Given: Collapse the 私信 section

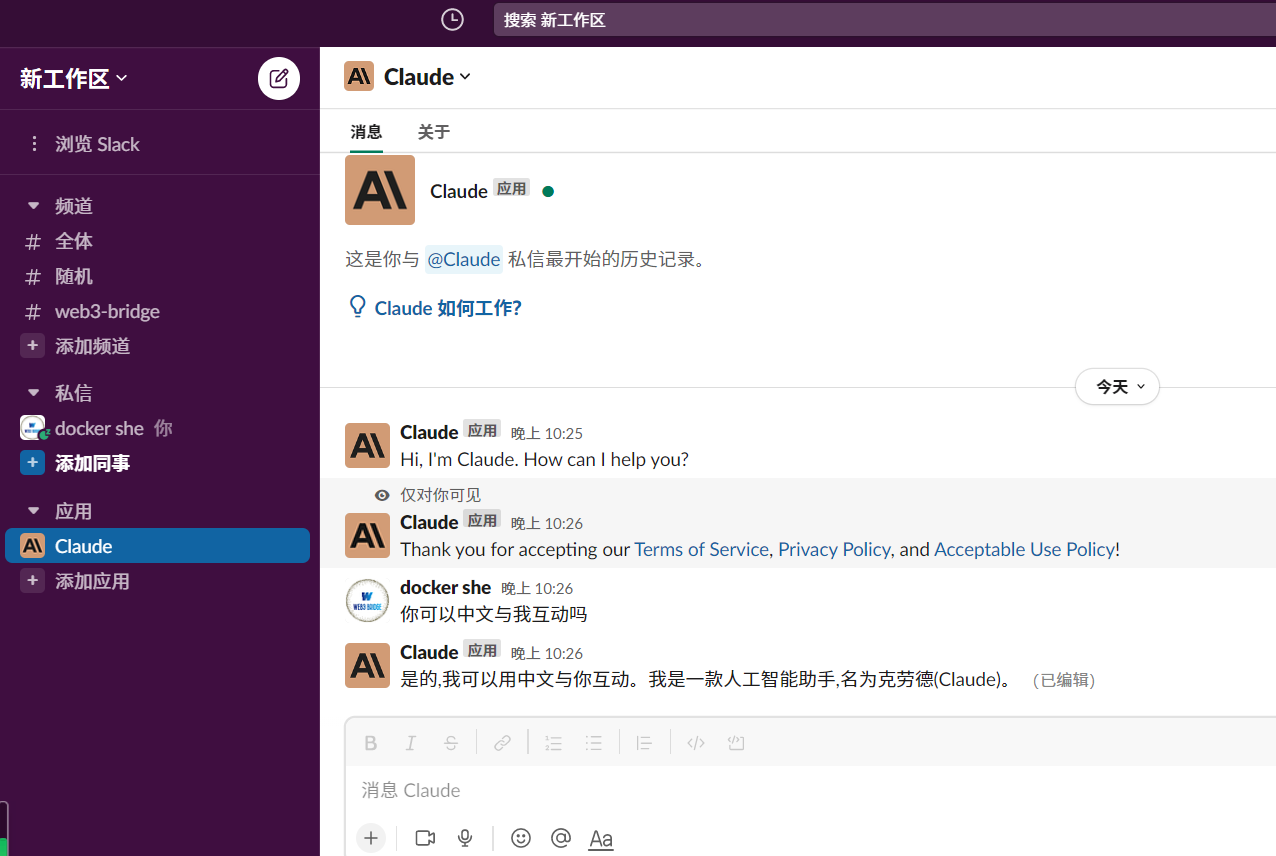Looking at the screenshot, I should point(34,393).
